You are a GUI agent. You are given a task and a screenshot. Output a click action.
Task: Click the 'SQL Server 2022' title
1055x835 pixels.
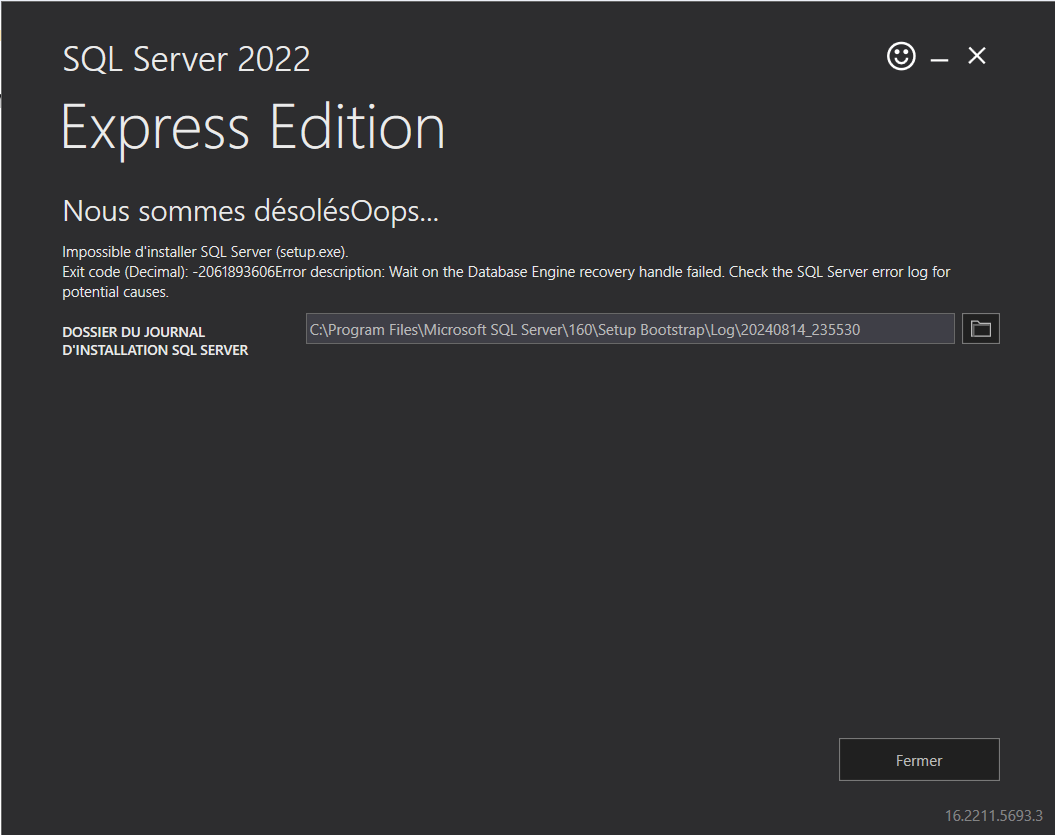[x=186, y=59]
